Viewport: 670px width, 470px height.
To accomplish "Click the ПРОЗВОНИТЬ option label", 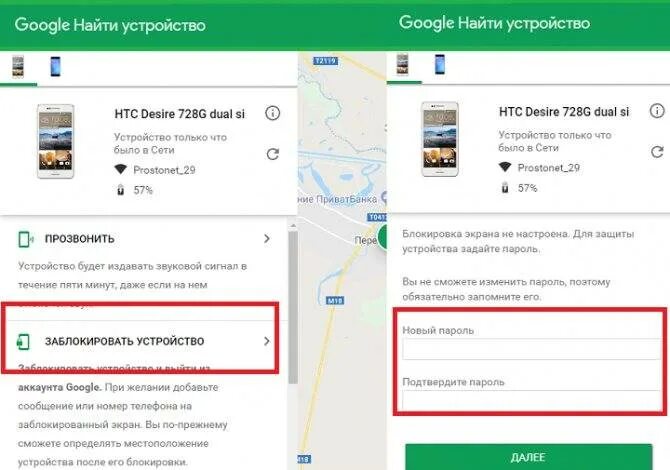I will [x=80, y=239].
